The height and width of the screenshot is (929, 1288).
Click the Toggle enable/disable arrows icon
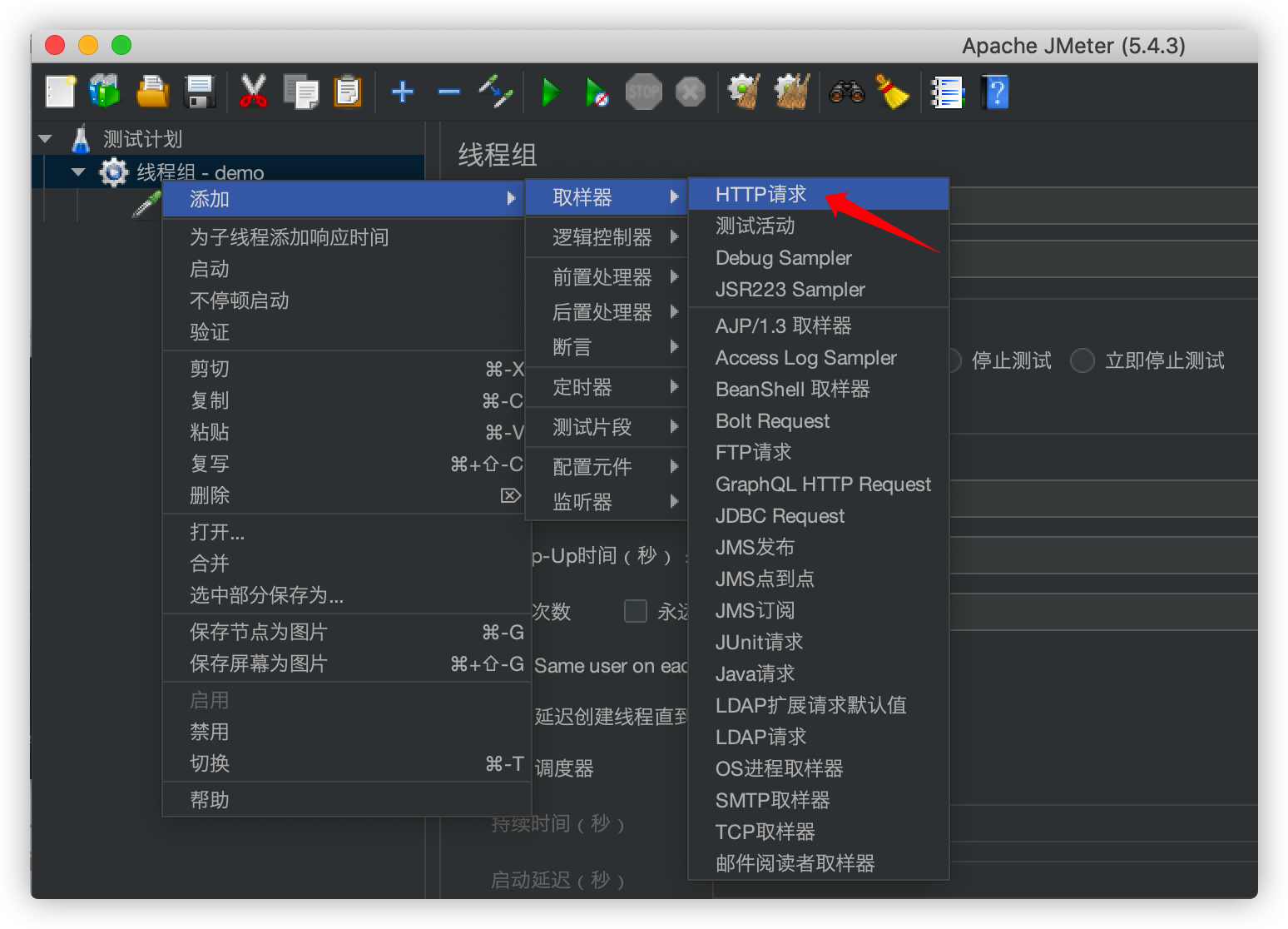point(496,92)
